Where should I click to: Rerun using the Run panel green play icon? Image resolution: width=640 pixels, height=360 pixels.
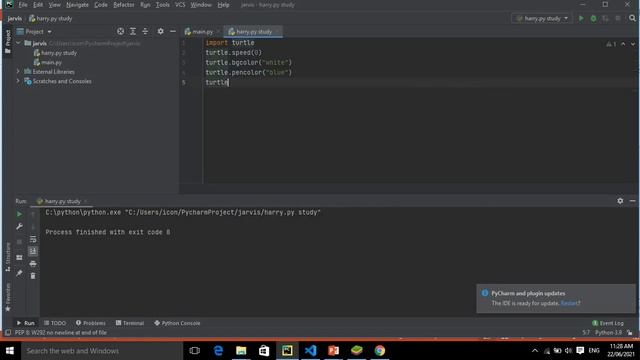pyautogui.click(x=19, y=214)
